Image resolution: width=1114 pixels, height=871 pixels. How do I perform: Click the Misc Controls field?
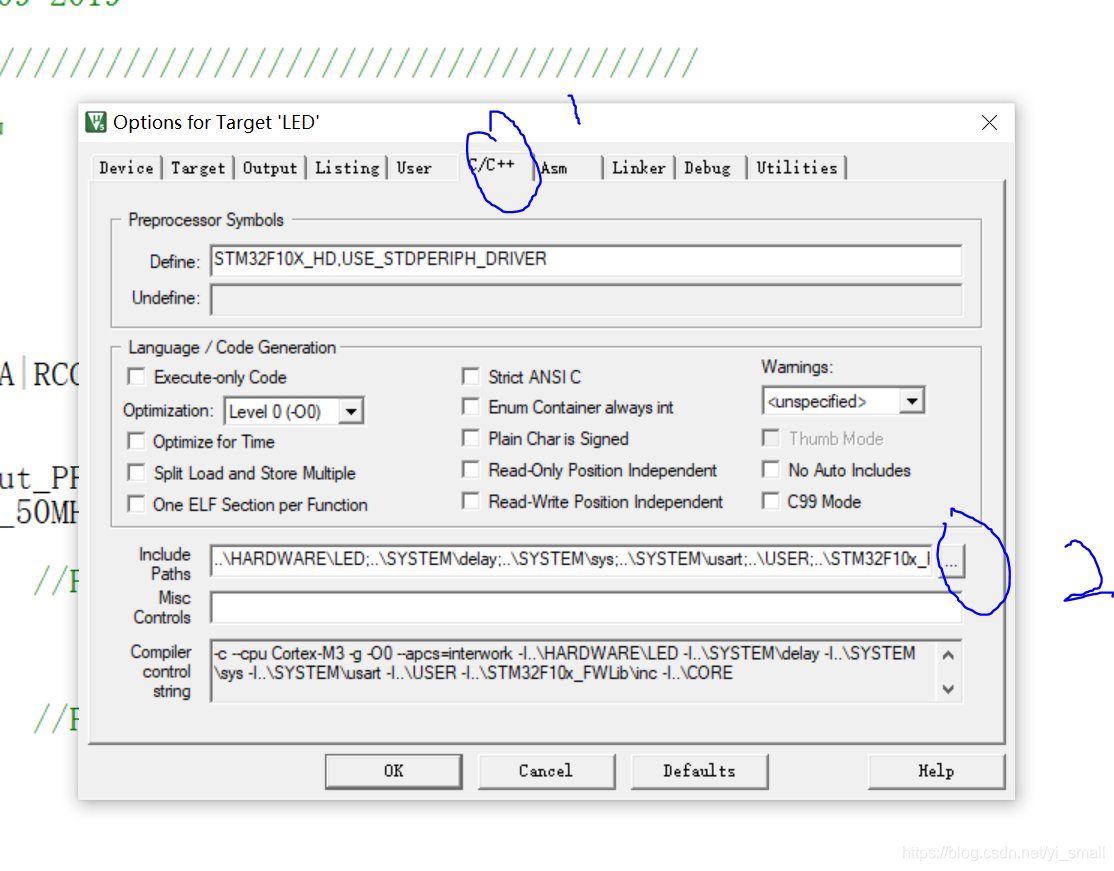tap(586, 607)
